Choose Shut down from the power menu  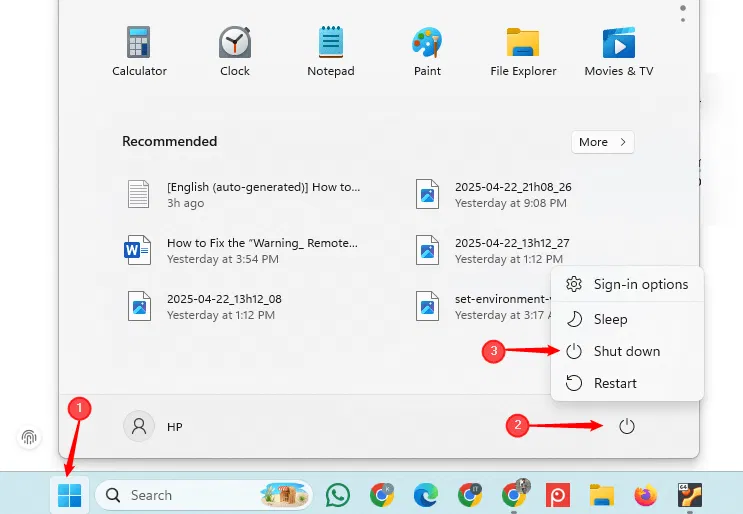pos(627,351)
